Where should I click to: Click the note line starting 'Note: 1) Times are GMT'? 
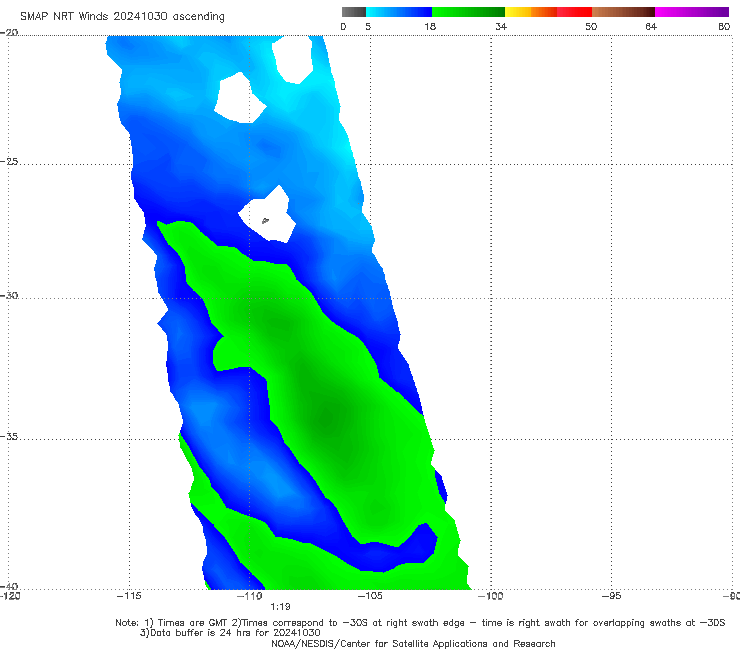pos(420,623)
